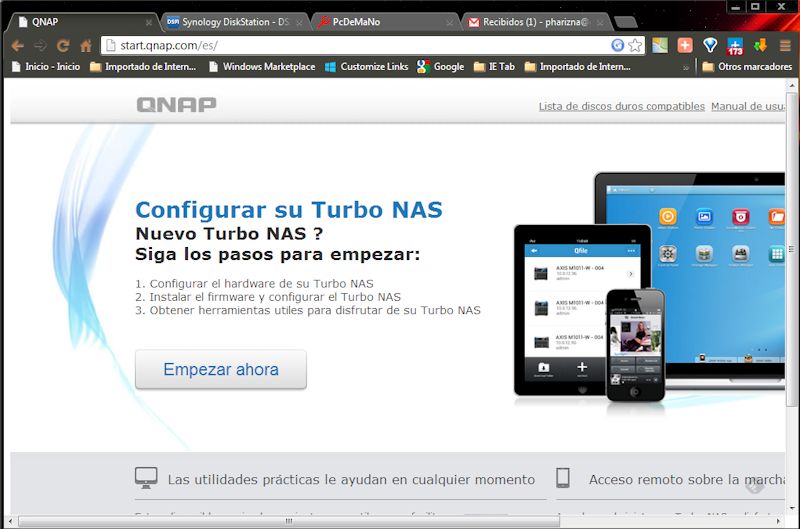This screenshot has height=529, width=800.
Task: Open the extension with 173 badge
Action: [735, 46]
